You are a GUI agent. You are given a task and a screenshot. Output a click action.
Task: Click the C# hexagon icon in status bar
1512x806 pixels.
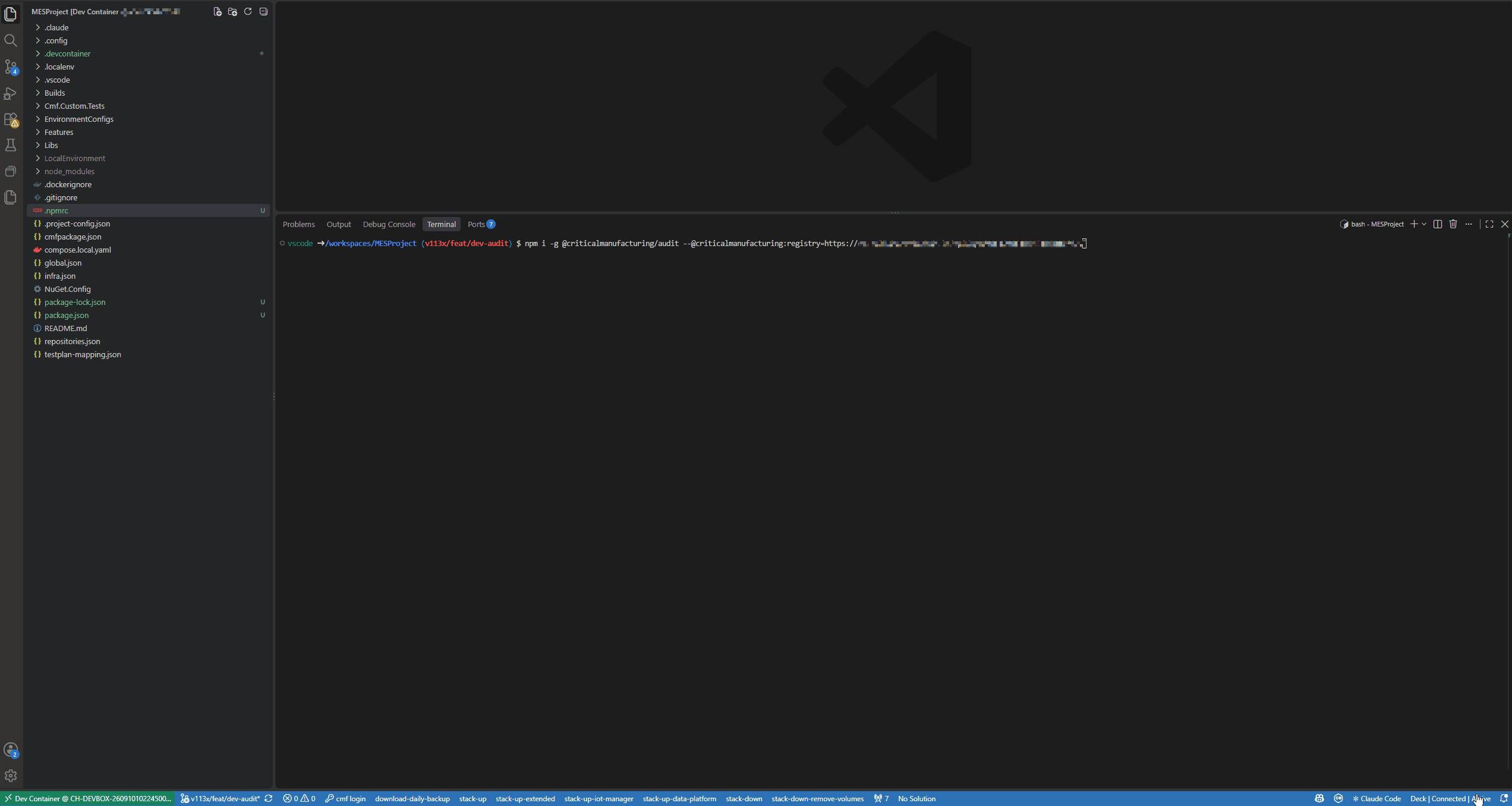point(1338,798)
